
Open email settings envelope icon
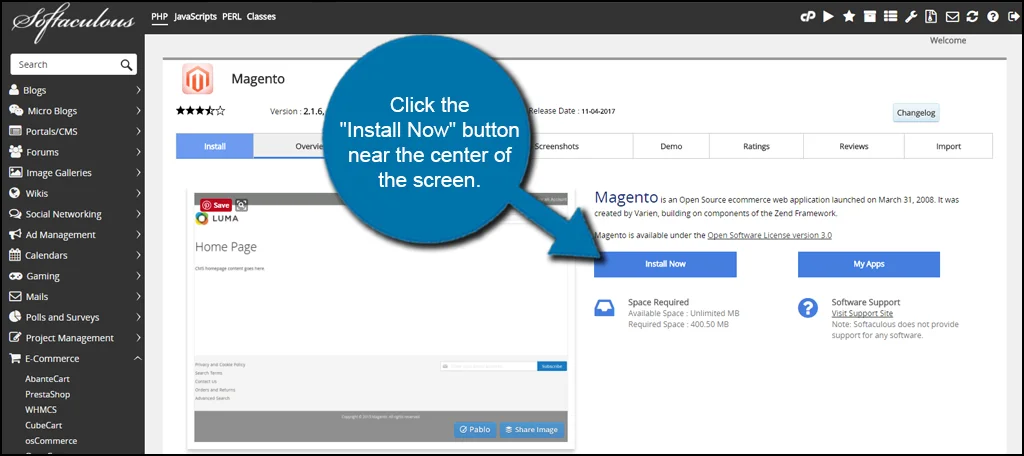952,17
